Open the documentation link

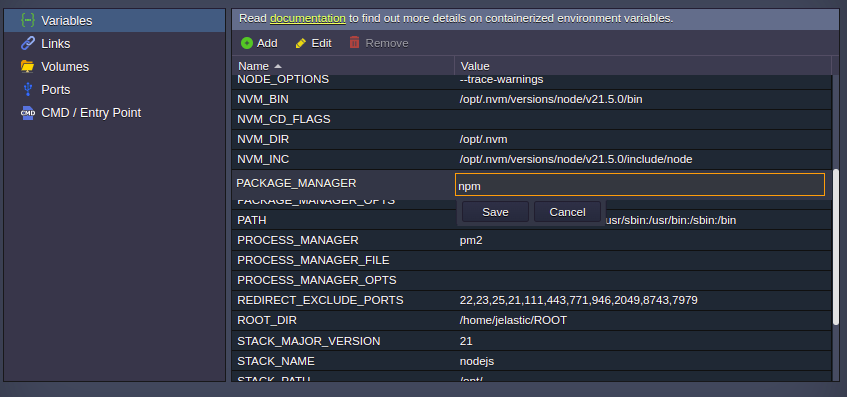[308, 18]
